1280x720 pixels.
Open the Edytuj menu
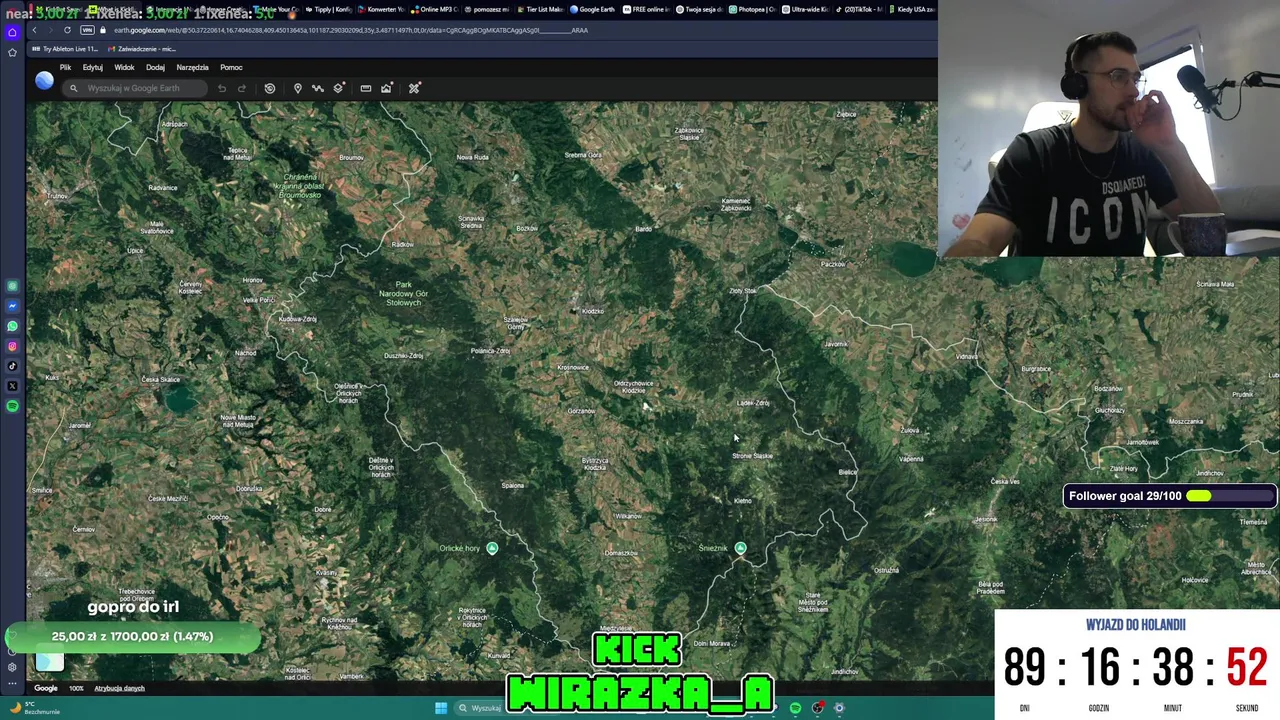pos(93,67)
